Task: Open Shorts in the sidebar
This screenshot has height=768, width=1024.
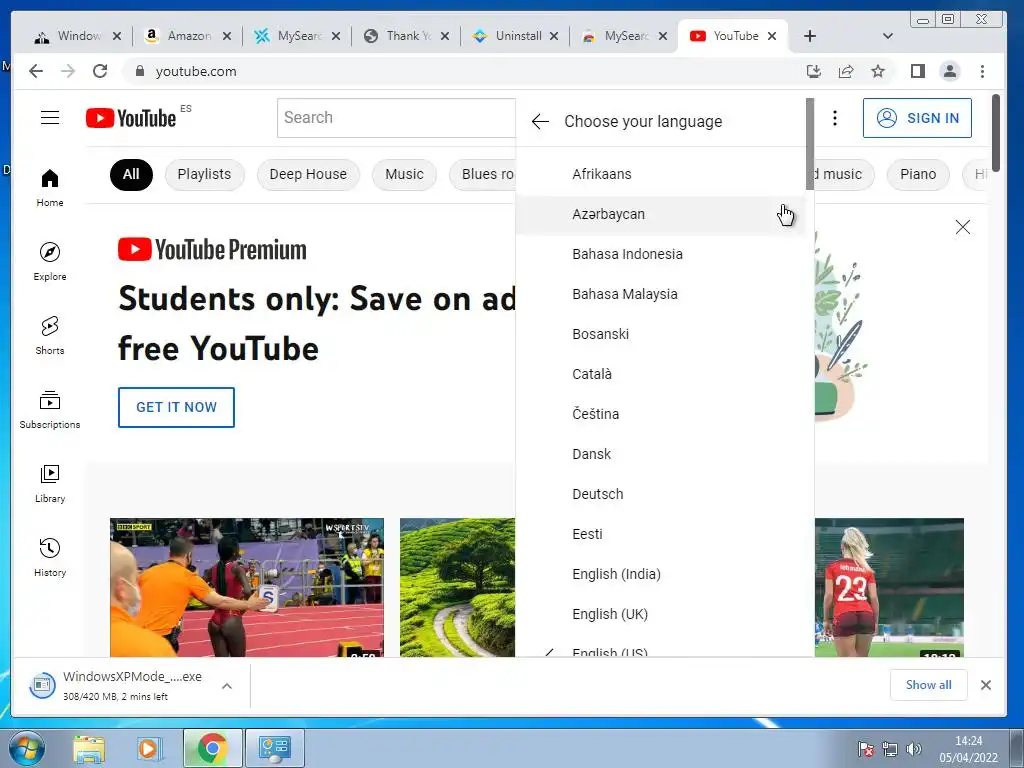Action: (50, 336)
